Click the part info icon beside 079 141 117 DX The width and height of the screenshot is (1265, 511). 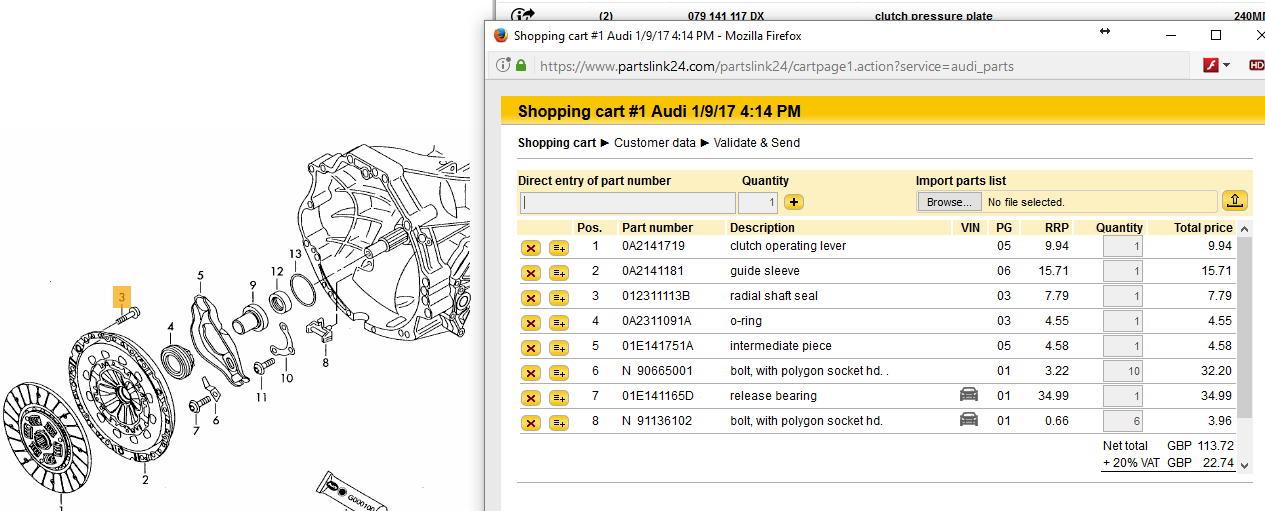tap(523, 15)
